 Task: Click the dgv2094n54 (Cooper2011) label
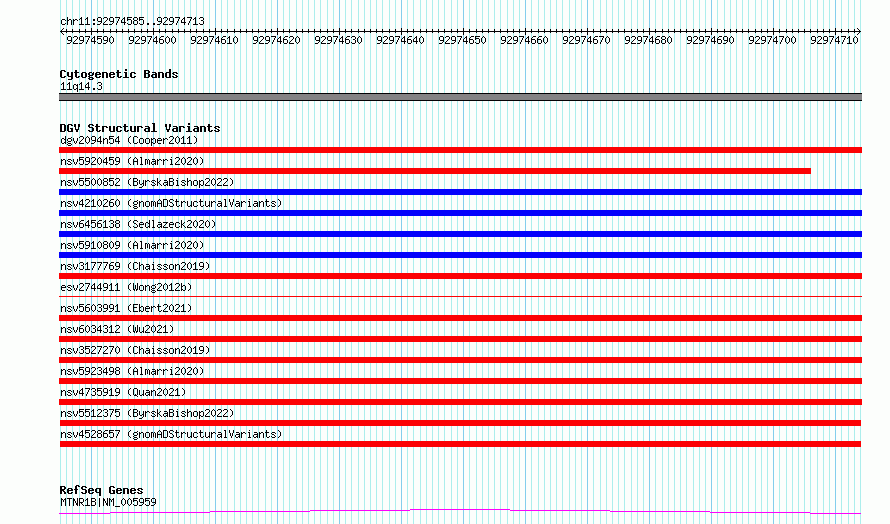(x=129, y=140)
